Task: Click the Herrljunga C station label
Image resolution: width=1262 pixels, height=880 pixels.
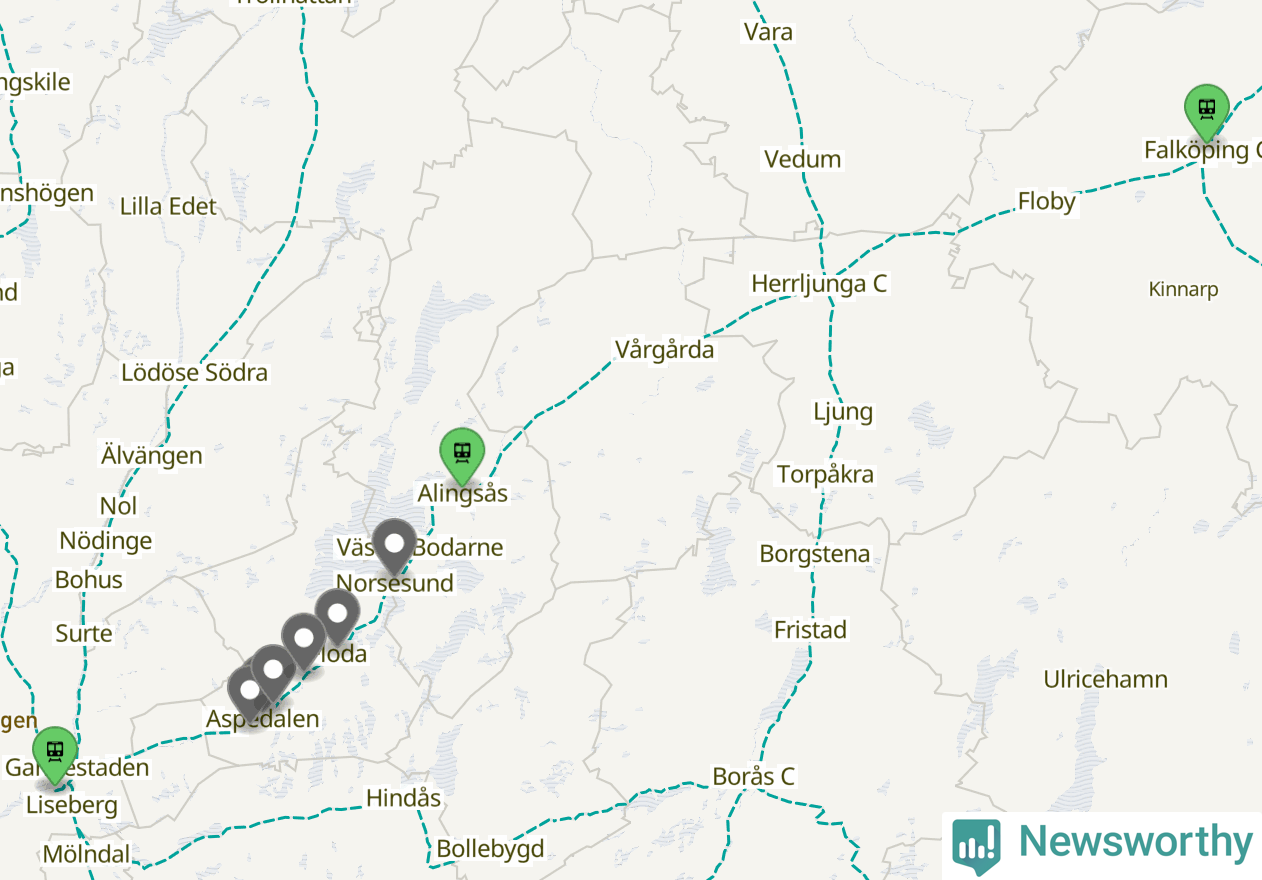Action: [819, 284]
